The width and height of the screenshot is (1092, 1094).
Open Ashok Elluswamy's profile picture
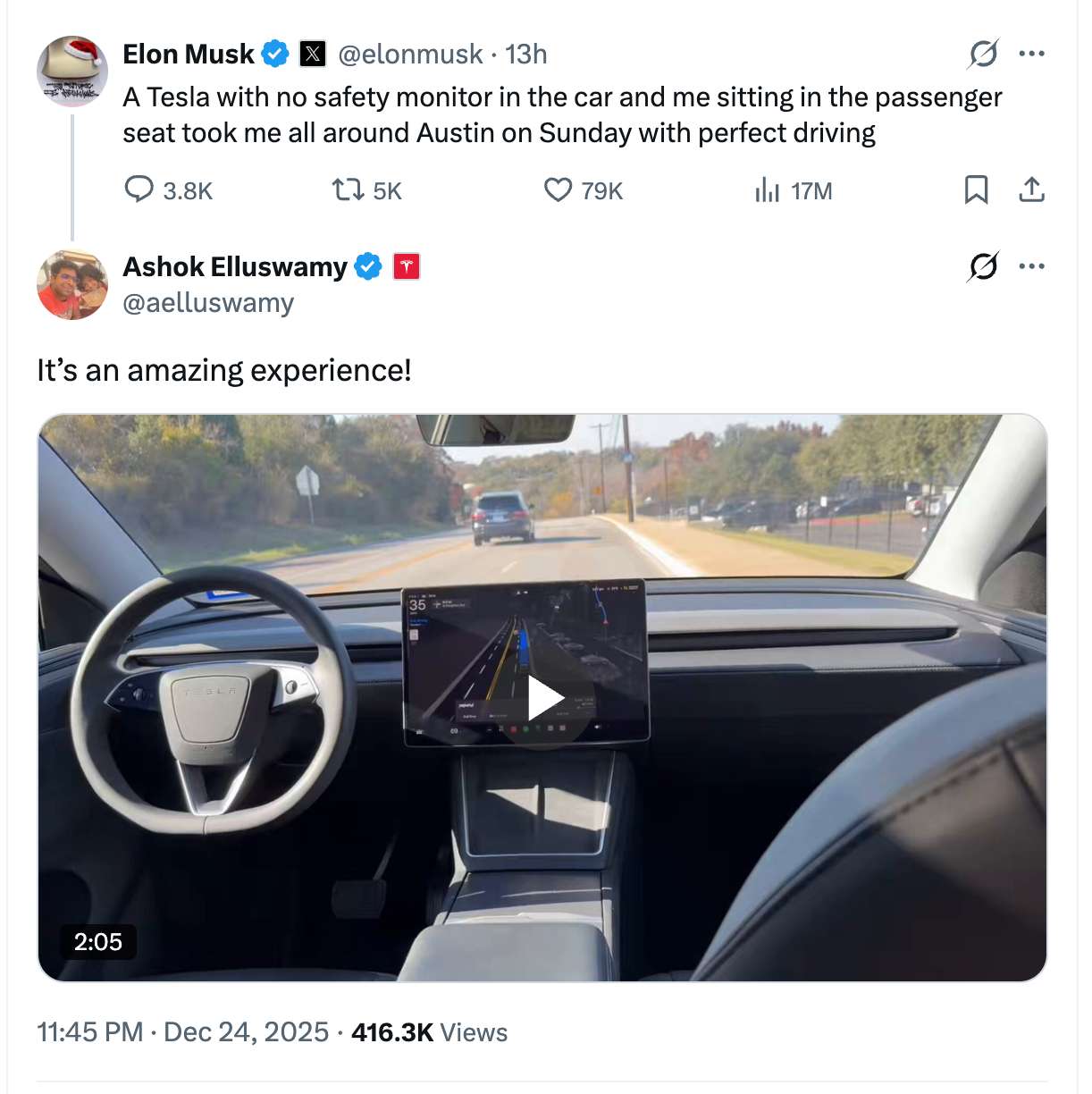(x=72, y=284)
